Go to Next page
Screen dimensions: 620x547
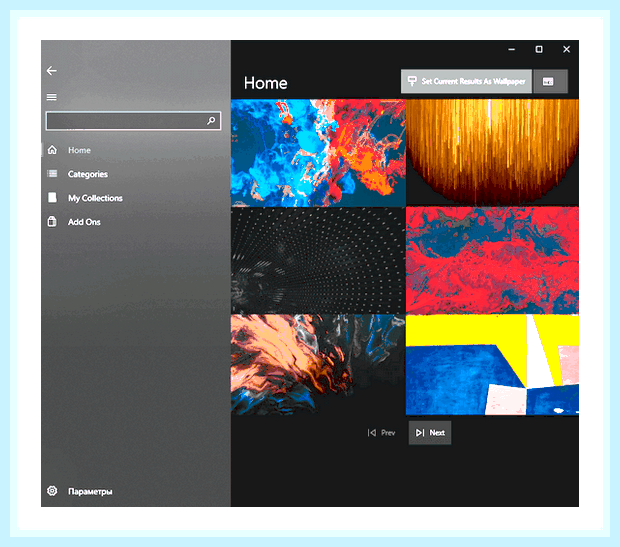pos(430,433)
